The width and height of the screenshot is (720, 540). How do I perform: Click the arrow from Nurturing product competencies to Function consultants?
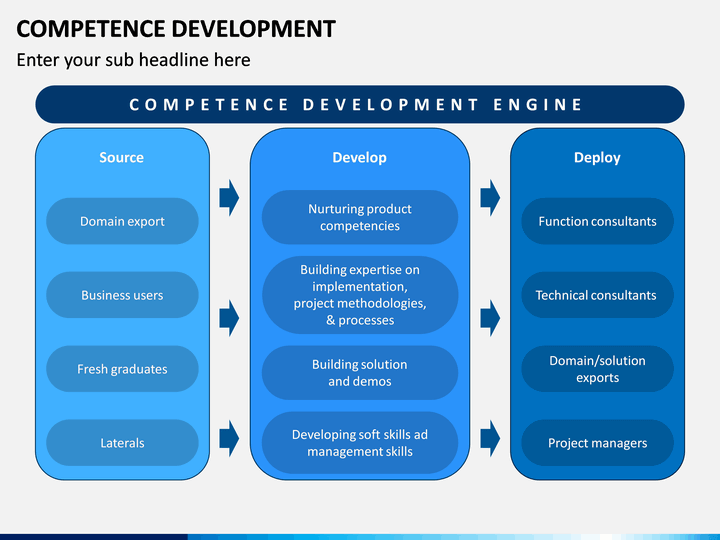[x=490, y=198]
